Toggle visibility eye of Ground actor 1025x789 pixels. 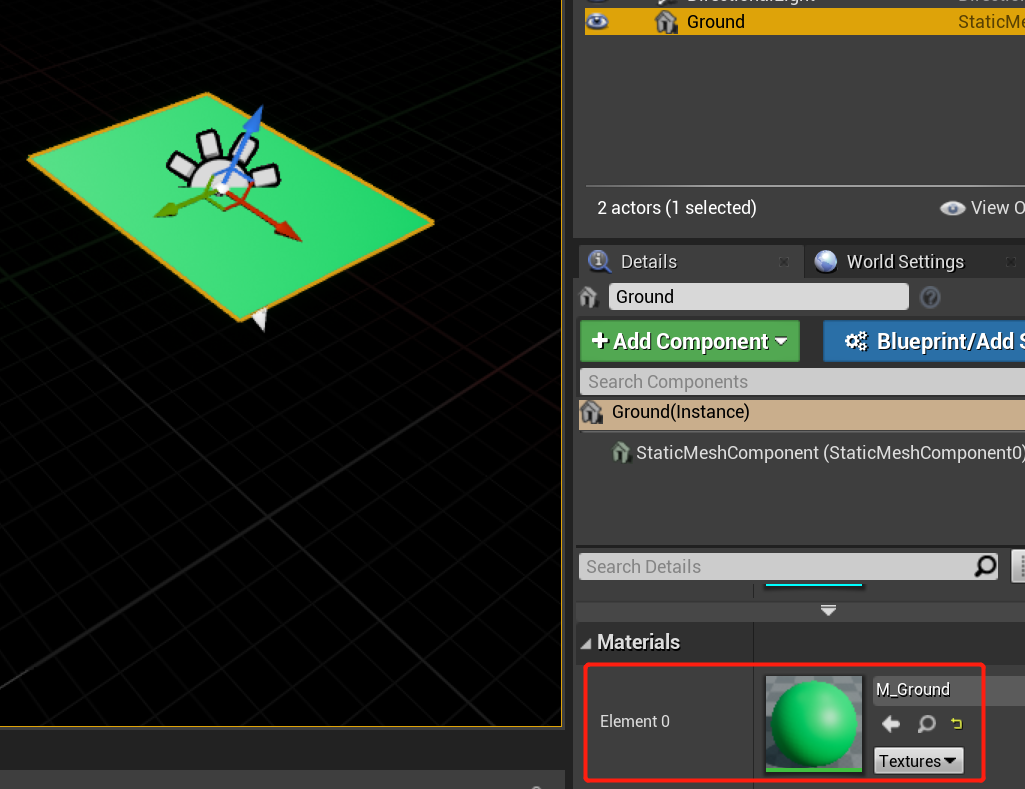(x=596, y=22)
